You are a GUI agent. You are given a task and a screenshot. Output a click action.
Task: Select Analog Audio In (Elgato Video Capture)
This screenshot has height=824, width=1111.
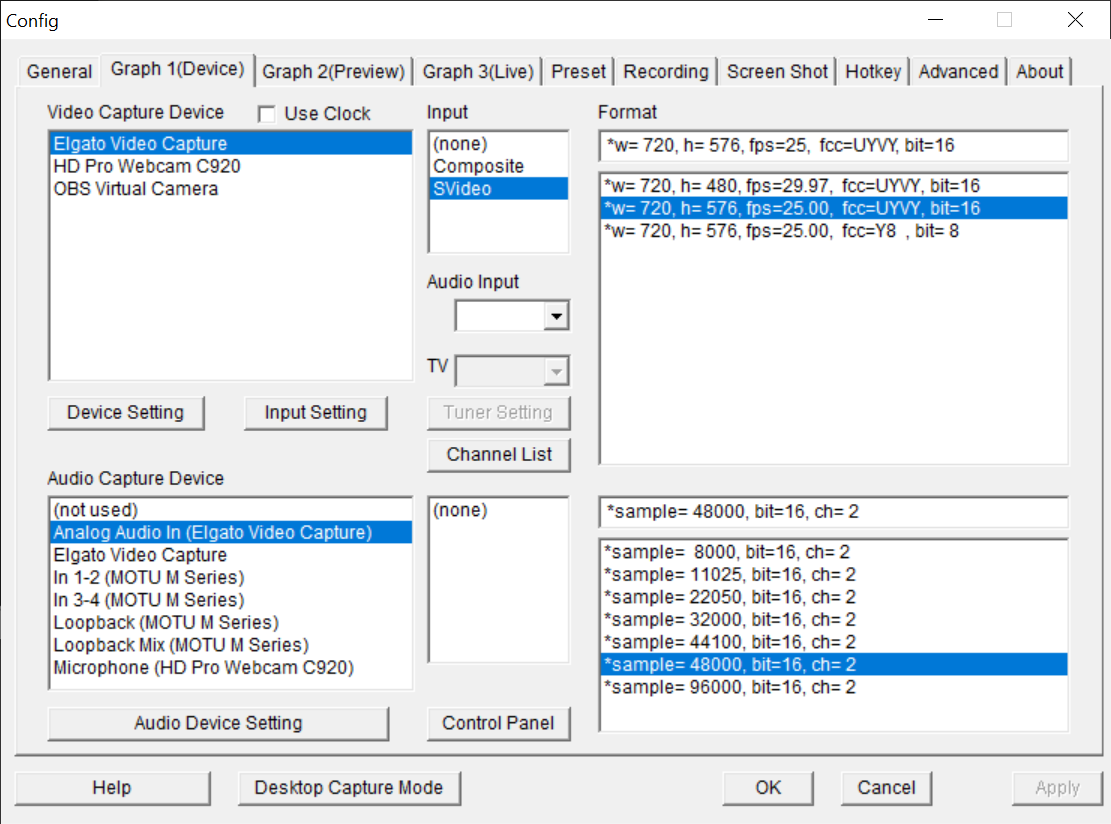click(231, 533)
